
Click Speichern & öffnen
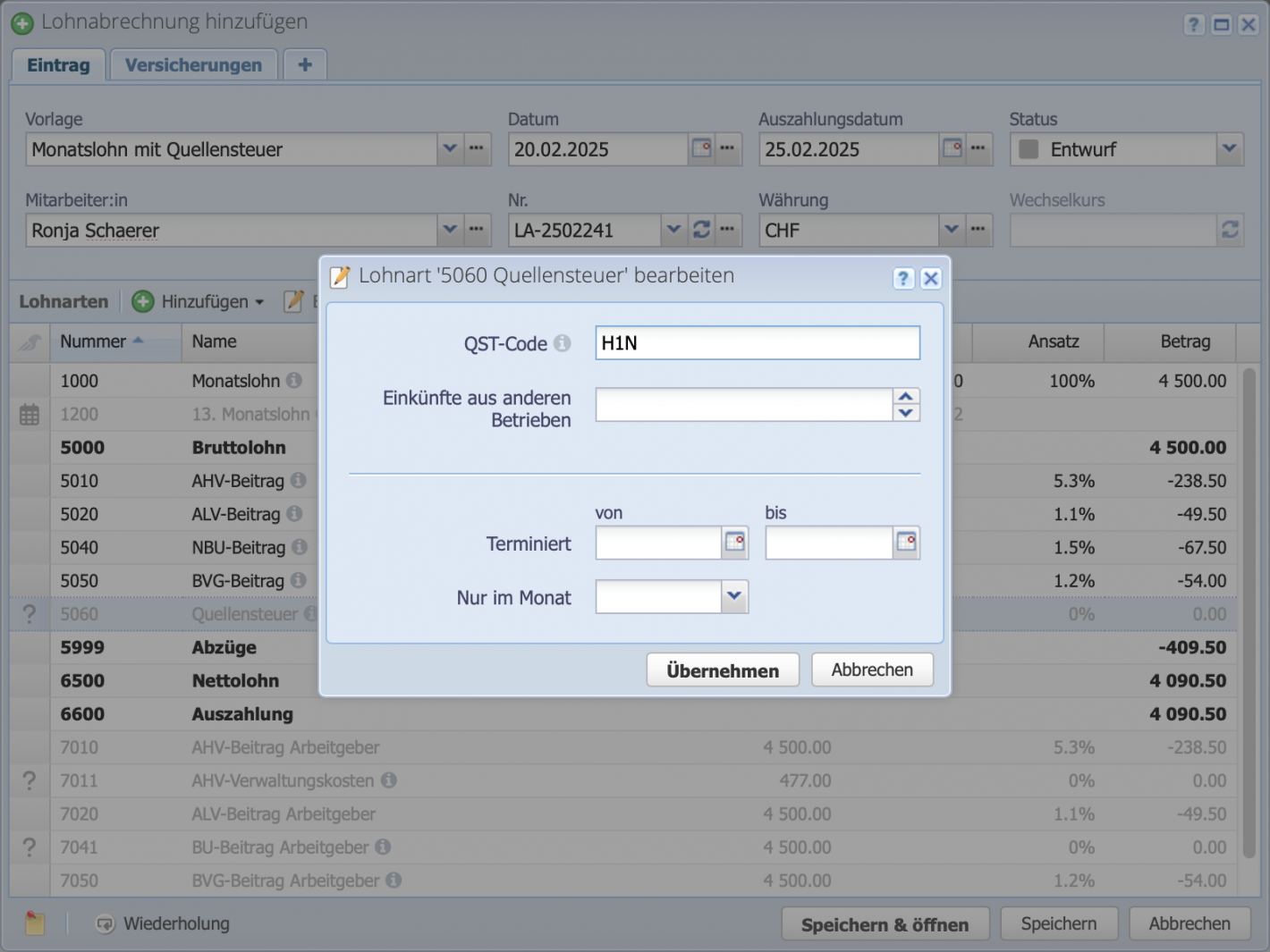pyautogui.click(x=885, y=923)
